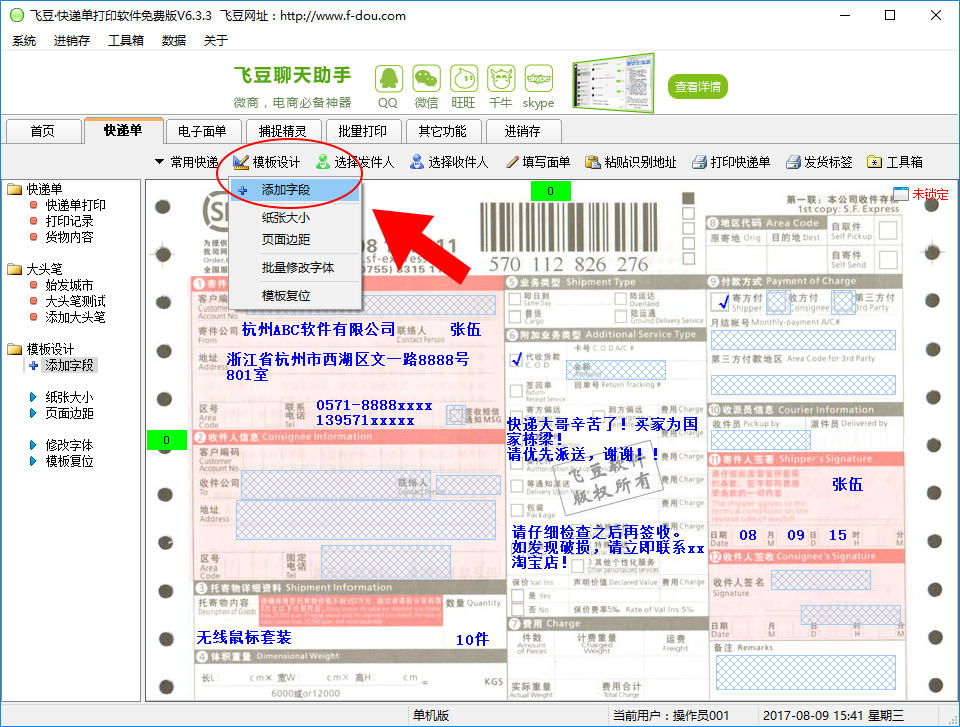
Task: Switch to the 其它功能 tab
Action: coord(442,131)
